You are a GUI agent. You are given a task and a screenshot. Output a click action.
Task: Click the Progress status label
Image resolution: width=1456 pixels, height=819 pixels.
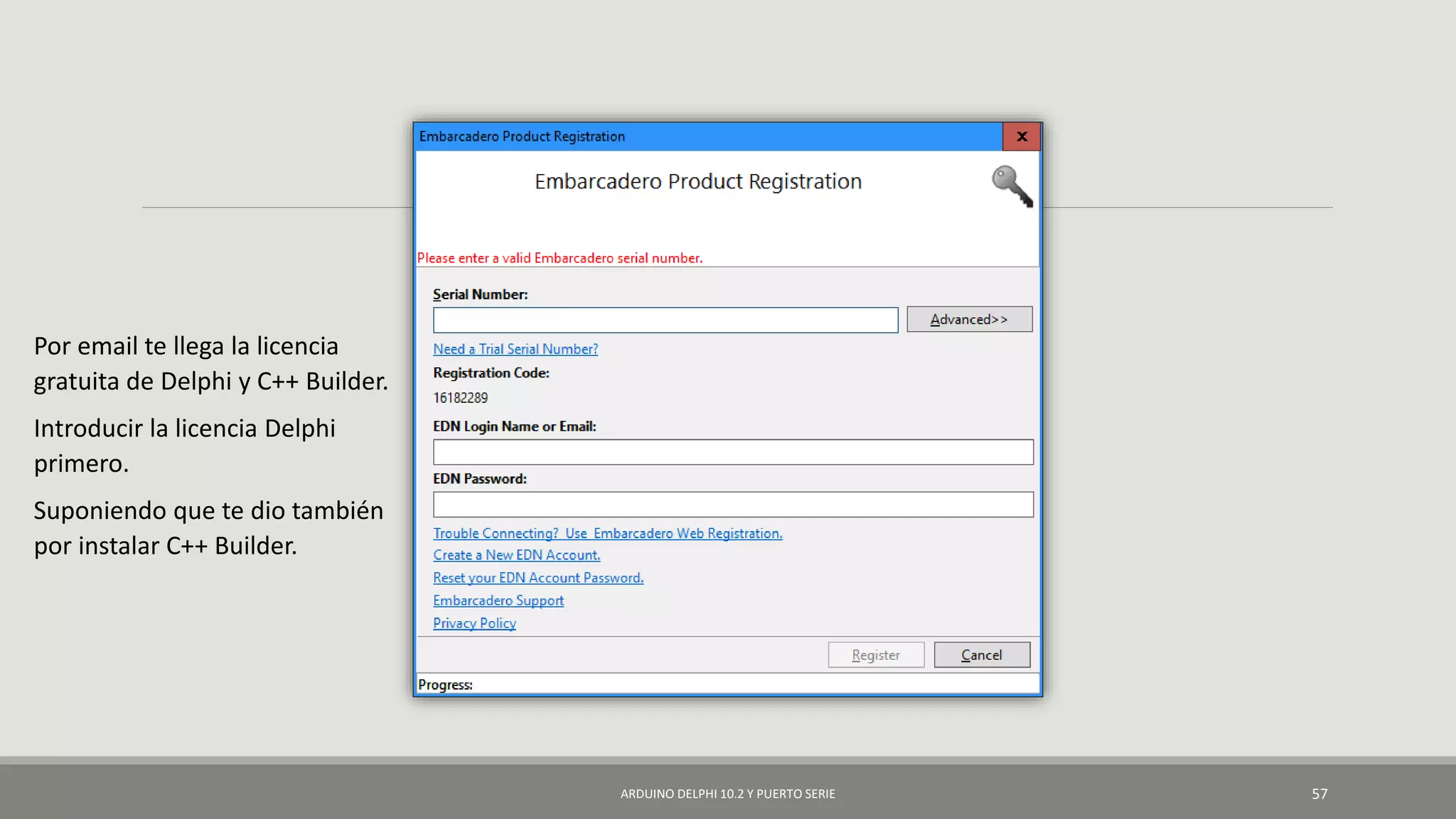click(x=445, y=685)
